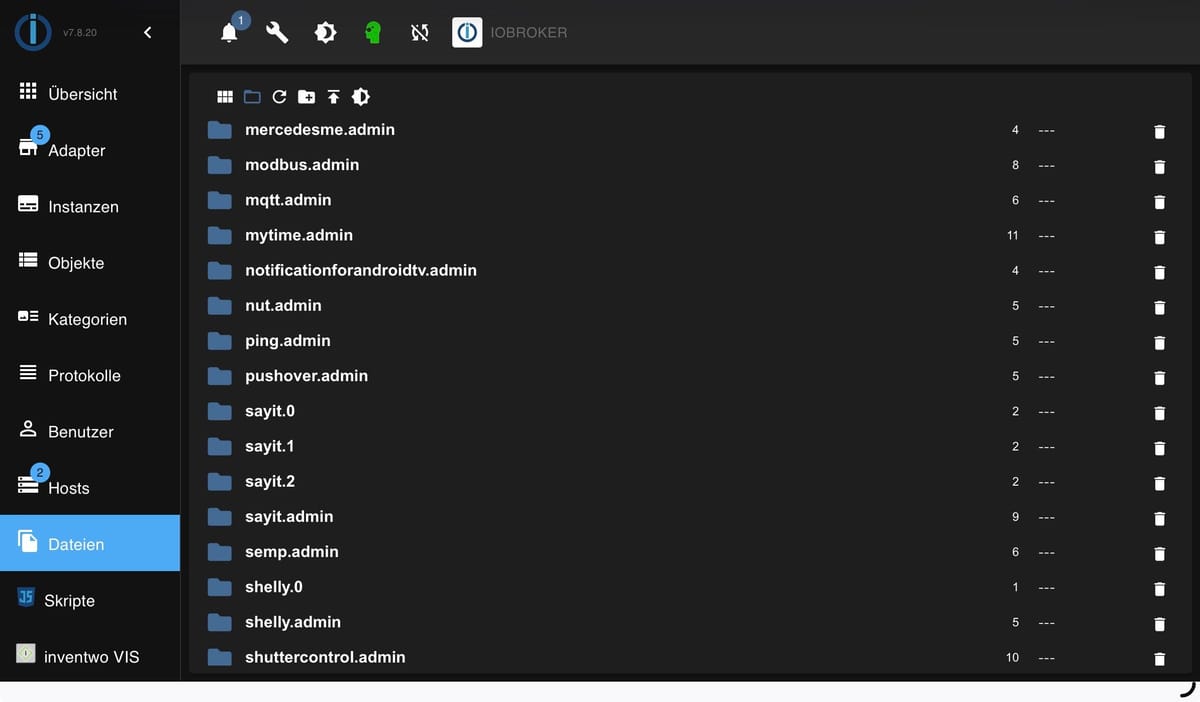Open the nut.admin folder
This screenshot has width=1200, height=702.
[283, 305]
